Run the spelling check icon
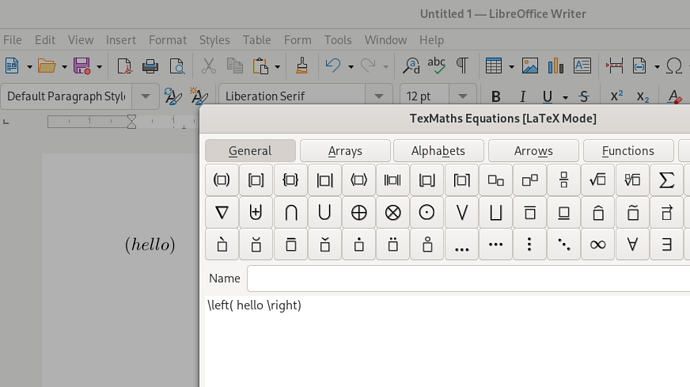 (x=436, y=66)
